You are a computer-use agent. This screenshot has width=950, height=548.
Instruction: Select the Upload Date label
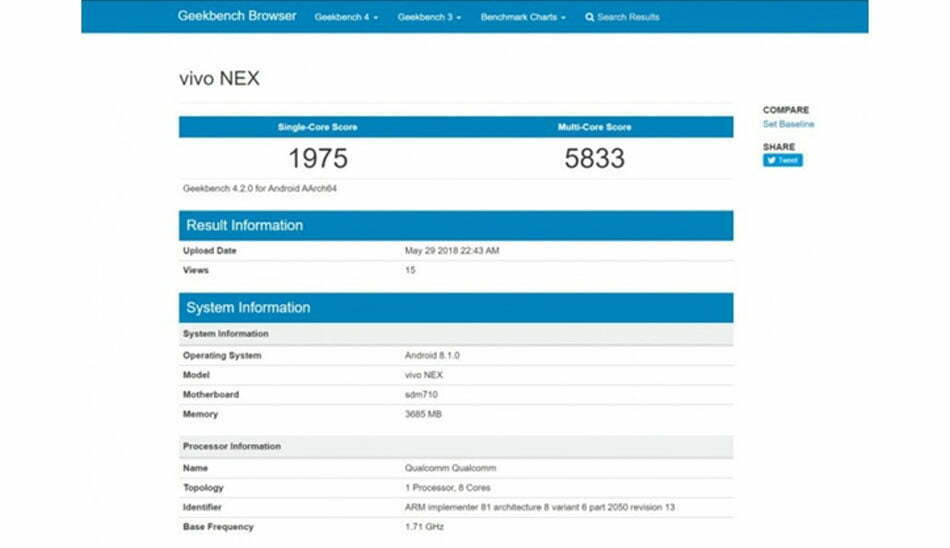[x=210, y=250]
